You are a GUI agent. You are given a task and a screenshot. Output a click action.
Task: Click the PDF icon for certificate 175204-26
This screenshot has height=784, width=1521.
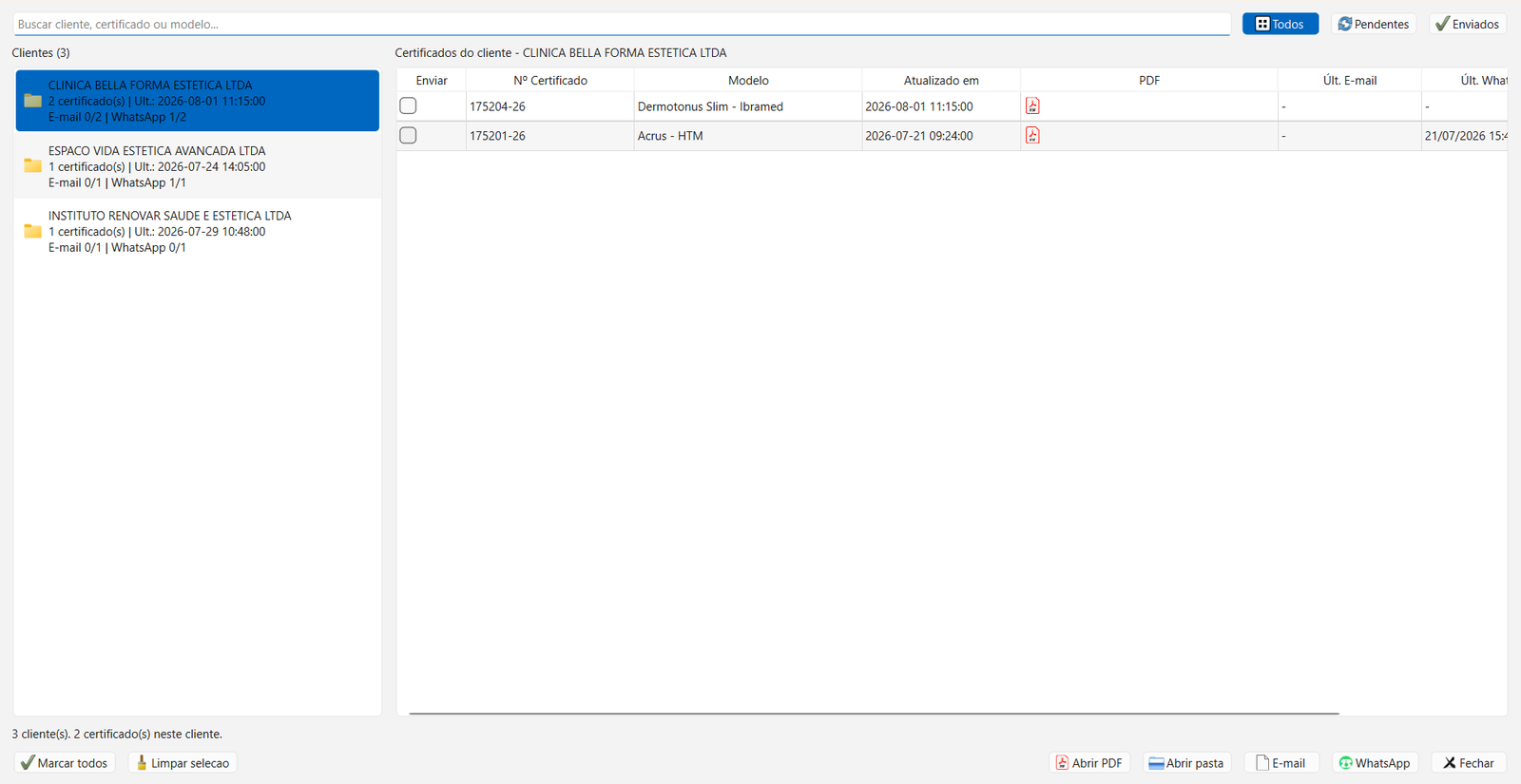click(x=1032, y=106)
